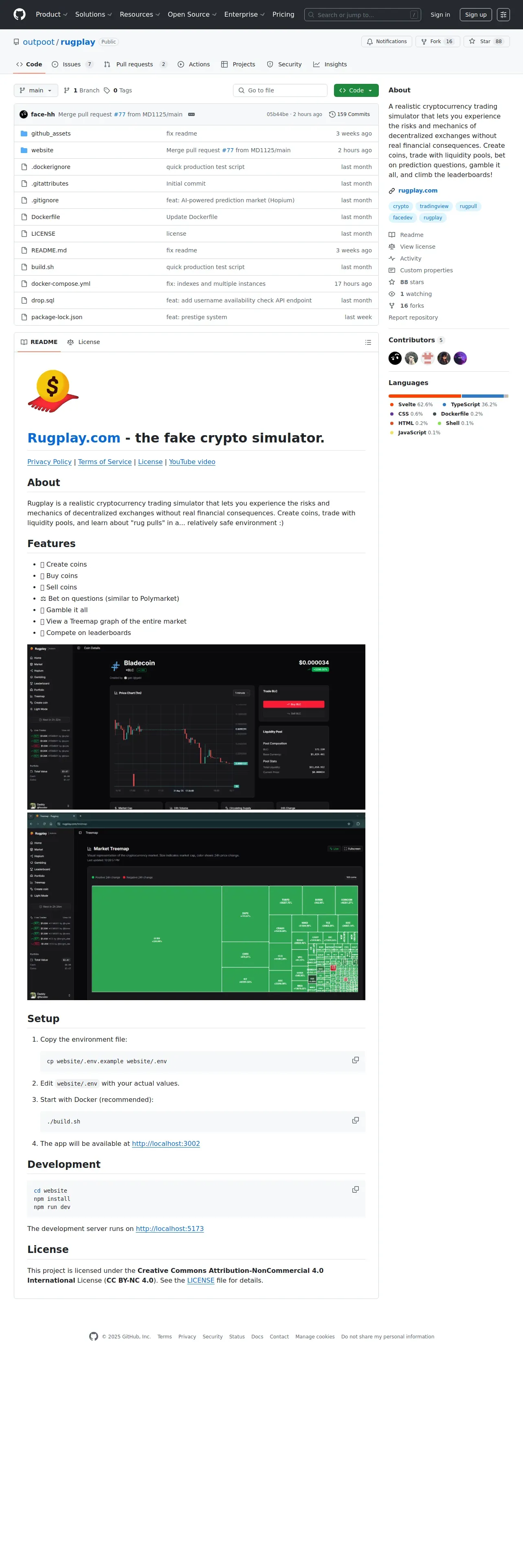Image resolution: width=523 pixels, height=1568 pixels.
Task: Expand the Enterprise menu
Action: point(244,15)
